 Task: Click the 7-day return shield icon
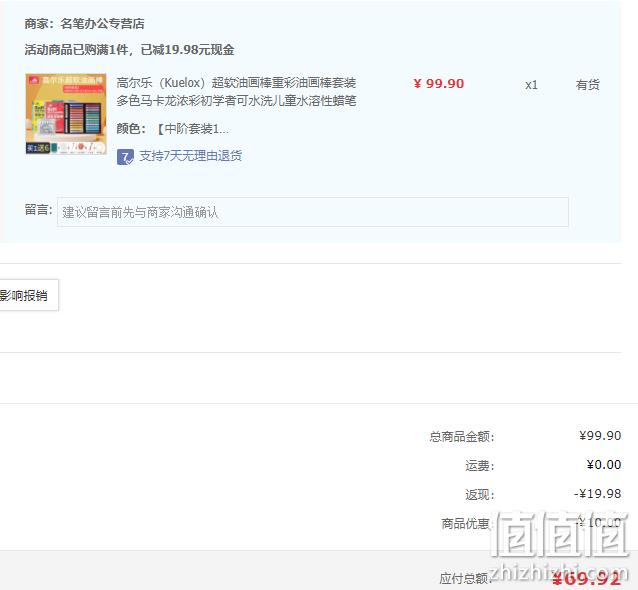point(125,157)
